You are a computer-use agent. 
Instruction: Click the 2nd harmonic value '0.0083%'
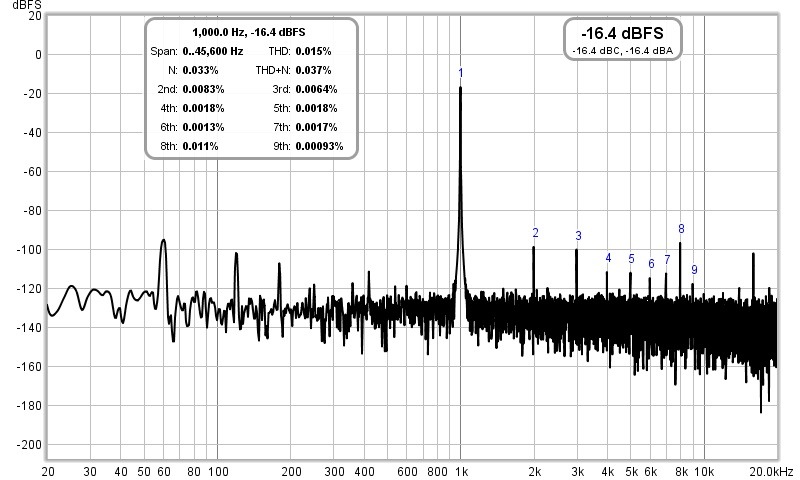point(203,89)
